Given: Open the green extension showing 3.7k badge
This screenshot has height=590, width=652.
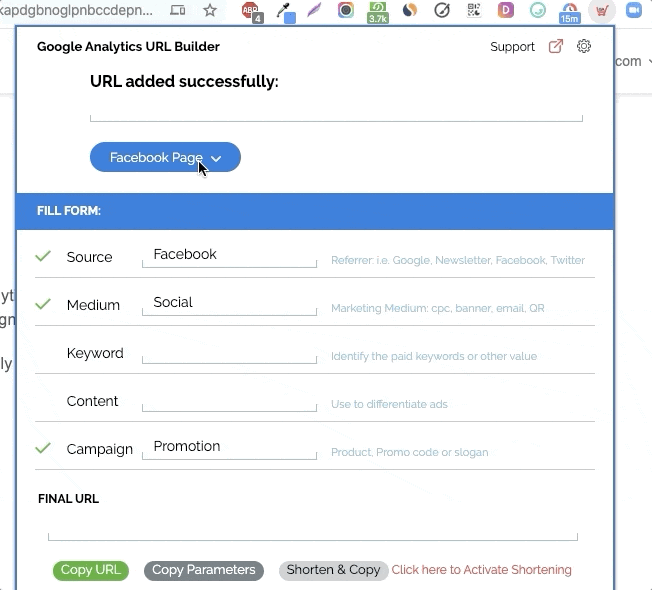Looking at the screenshot, I should tap(378, 12).
